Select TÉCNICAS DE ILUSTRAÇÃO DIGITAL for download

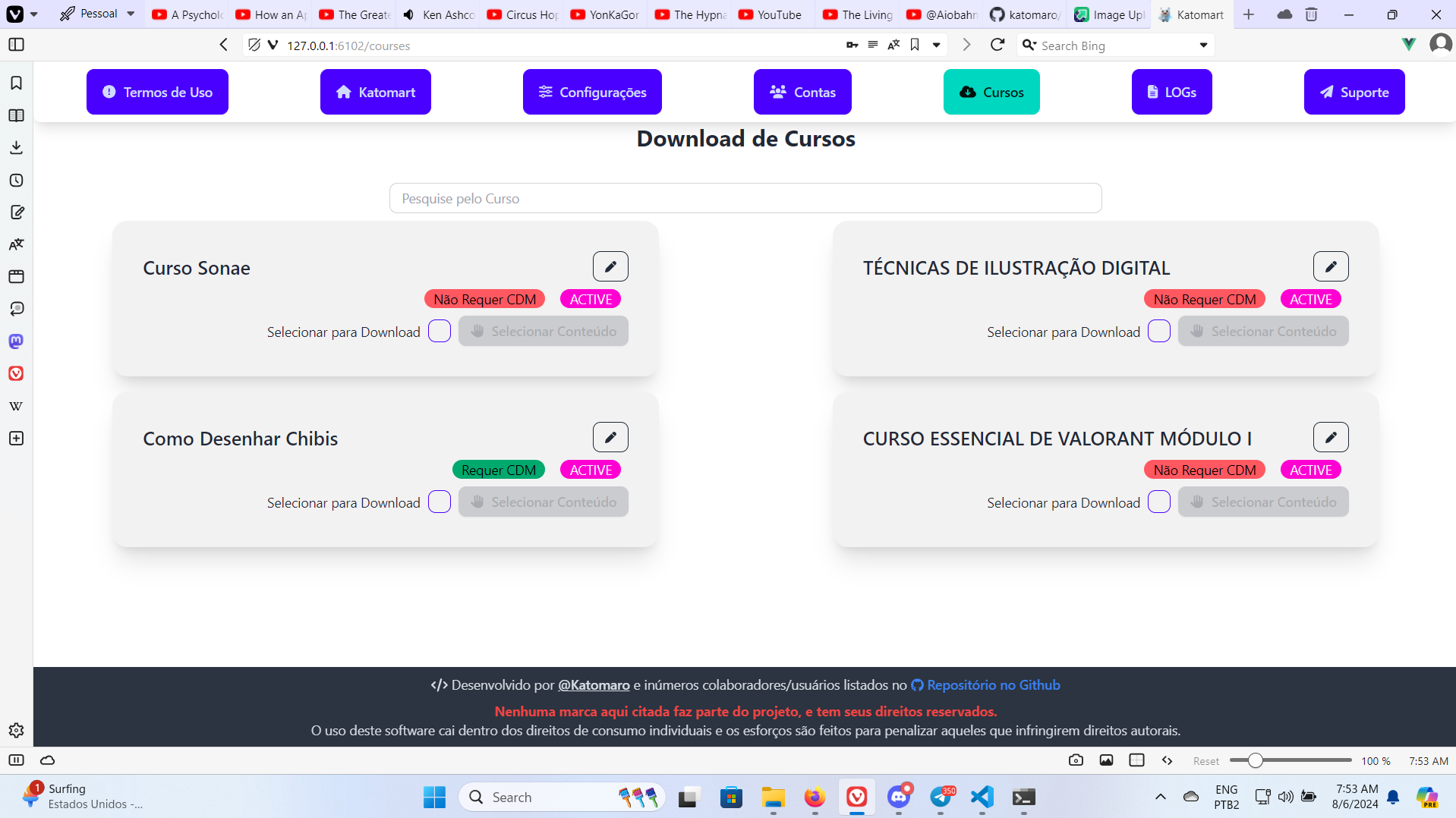(1158, 331)
